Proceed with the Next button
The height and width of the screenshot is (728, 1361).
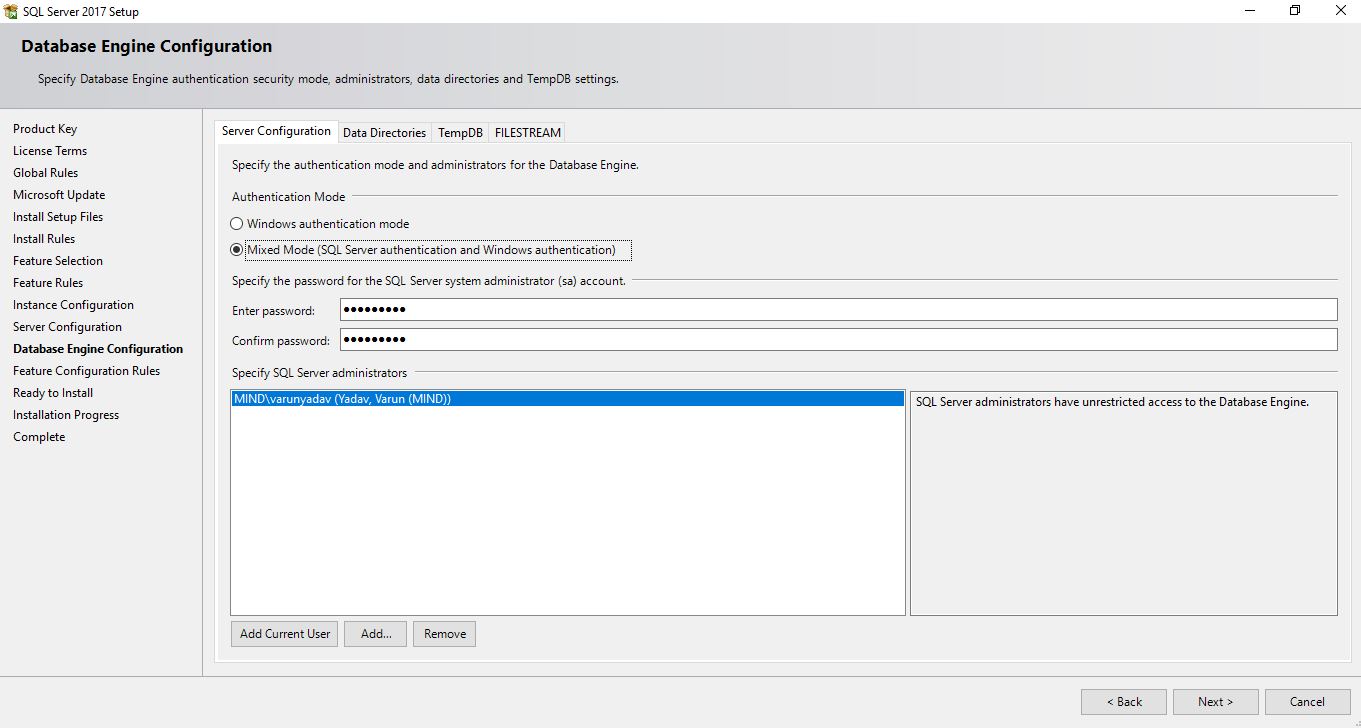click(1215, 701)
